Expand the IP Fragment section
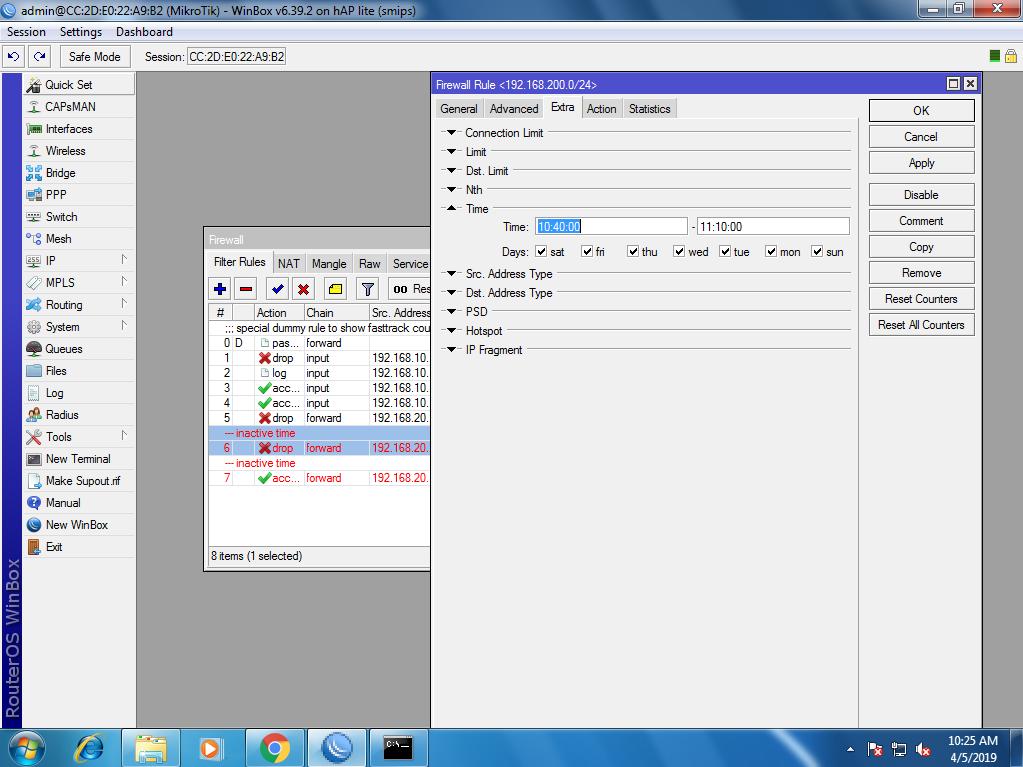 (451, 350)
